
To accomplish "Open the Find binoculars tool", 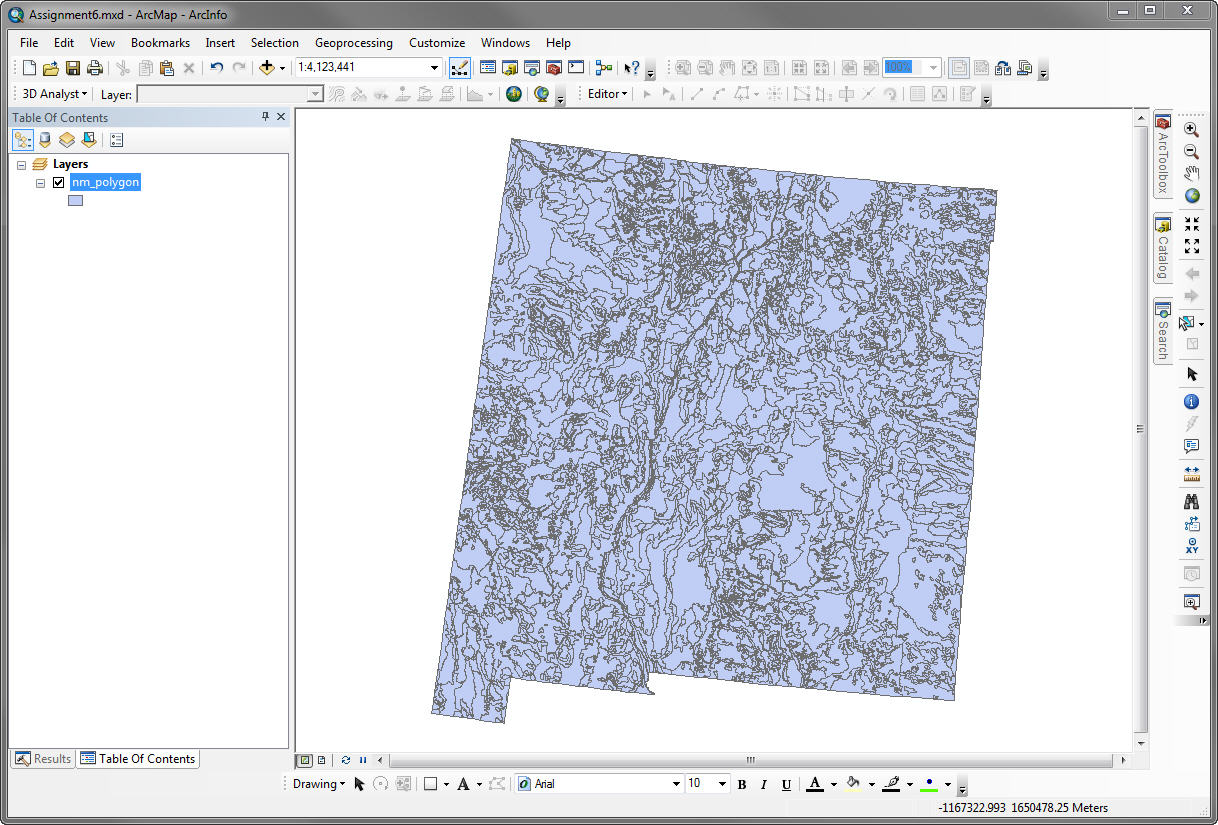I will click(1191, 501).
